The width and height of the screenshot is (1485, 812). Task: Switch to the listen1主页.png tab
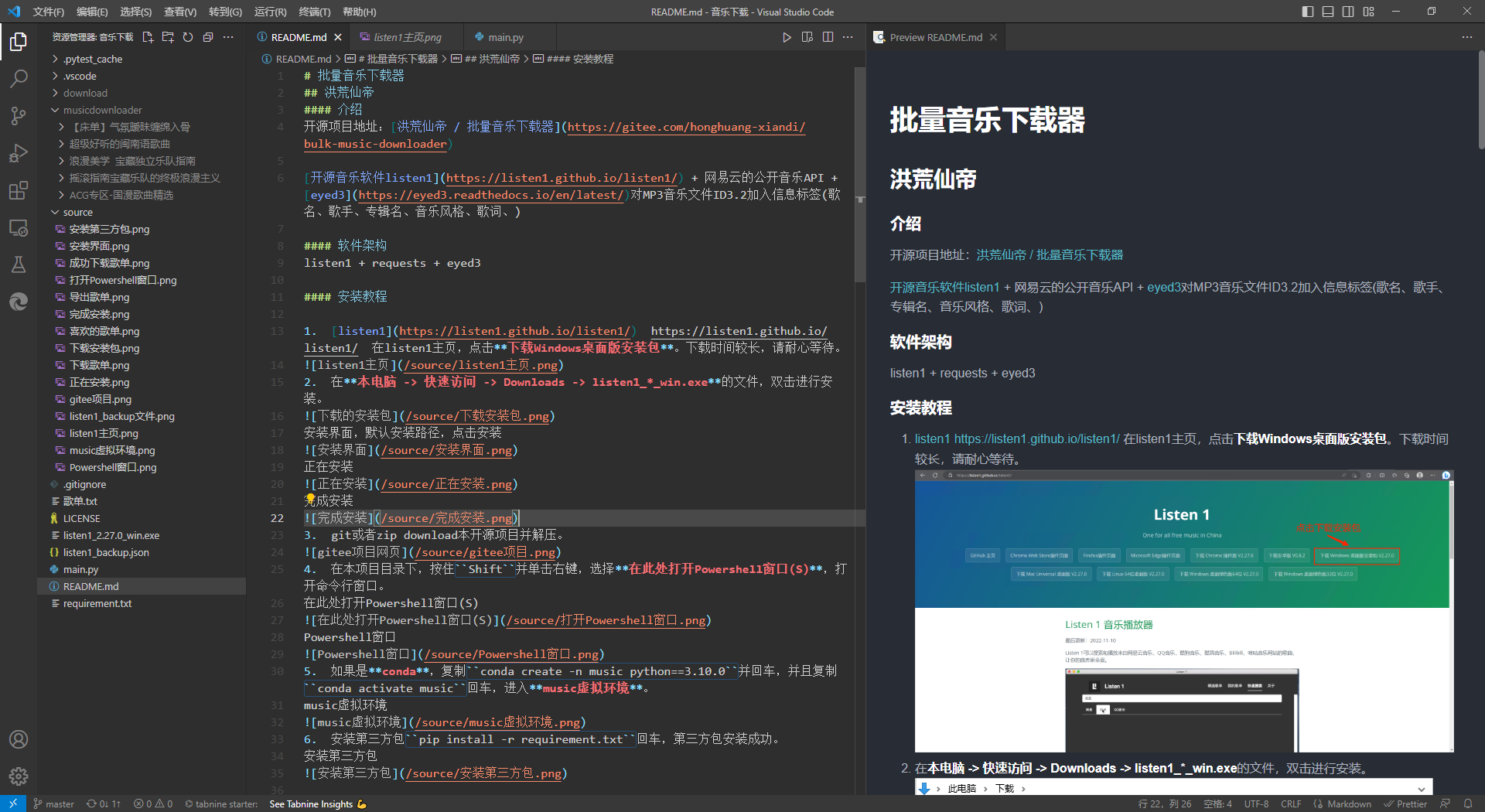tap(407, 37)
